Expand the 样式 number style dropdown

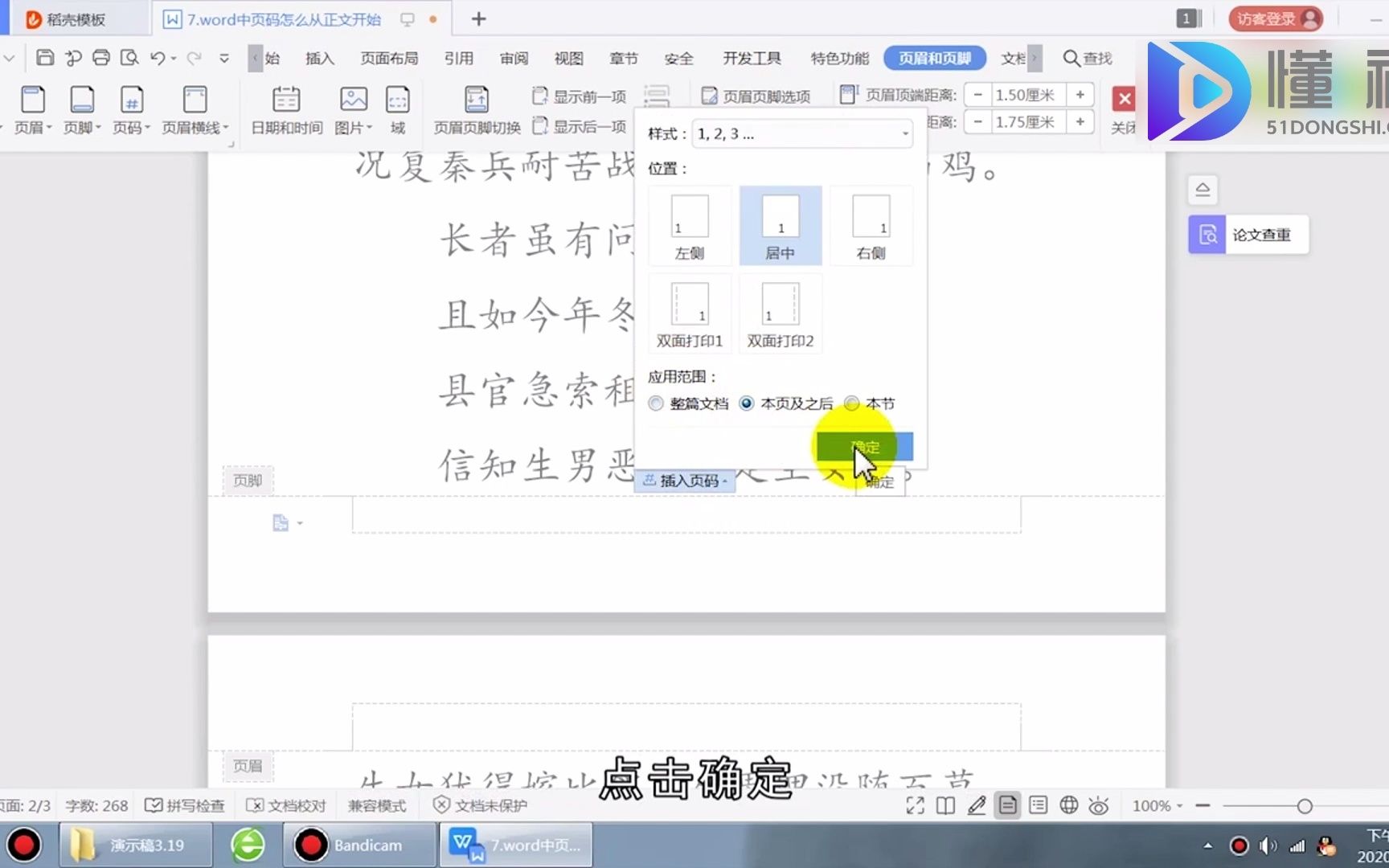[x=802, y=134]
